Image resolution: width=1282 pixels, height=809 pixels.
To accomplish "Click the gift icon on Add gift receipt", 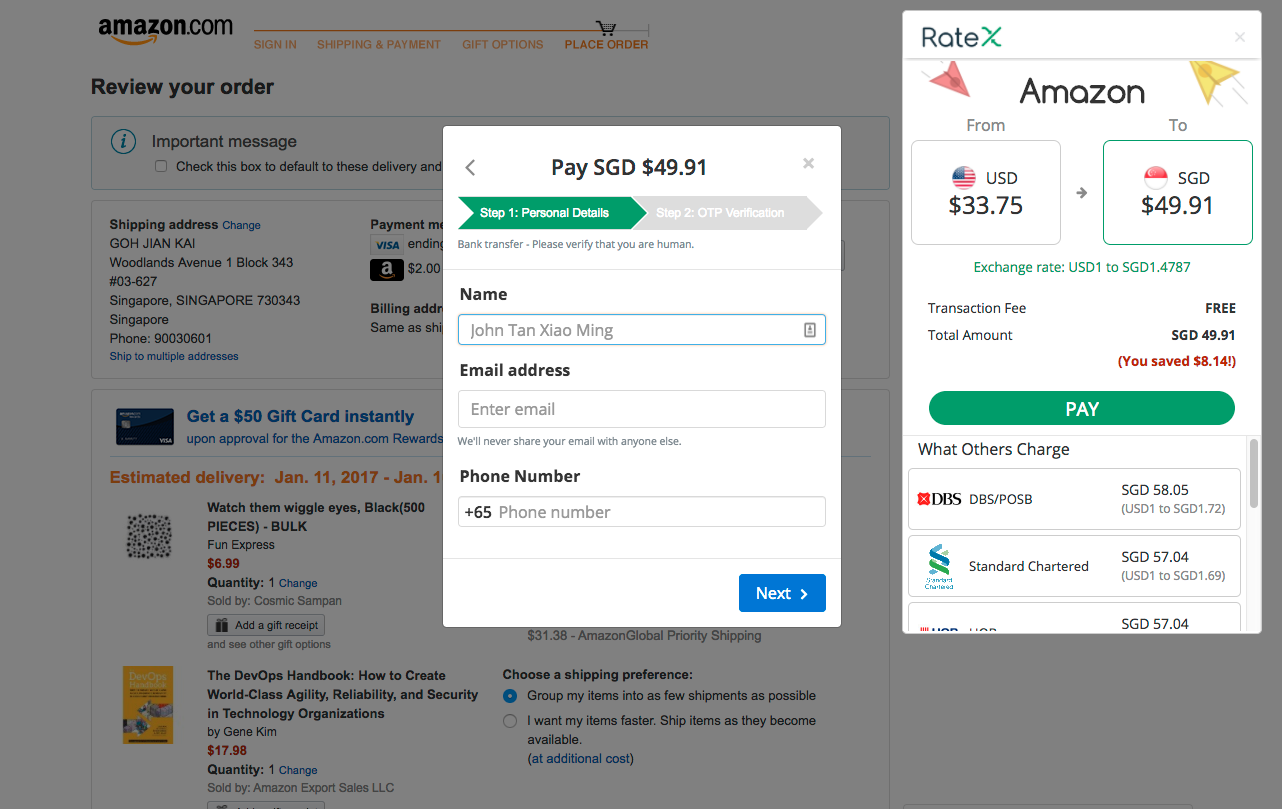I will pos(221,625).
